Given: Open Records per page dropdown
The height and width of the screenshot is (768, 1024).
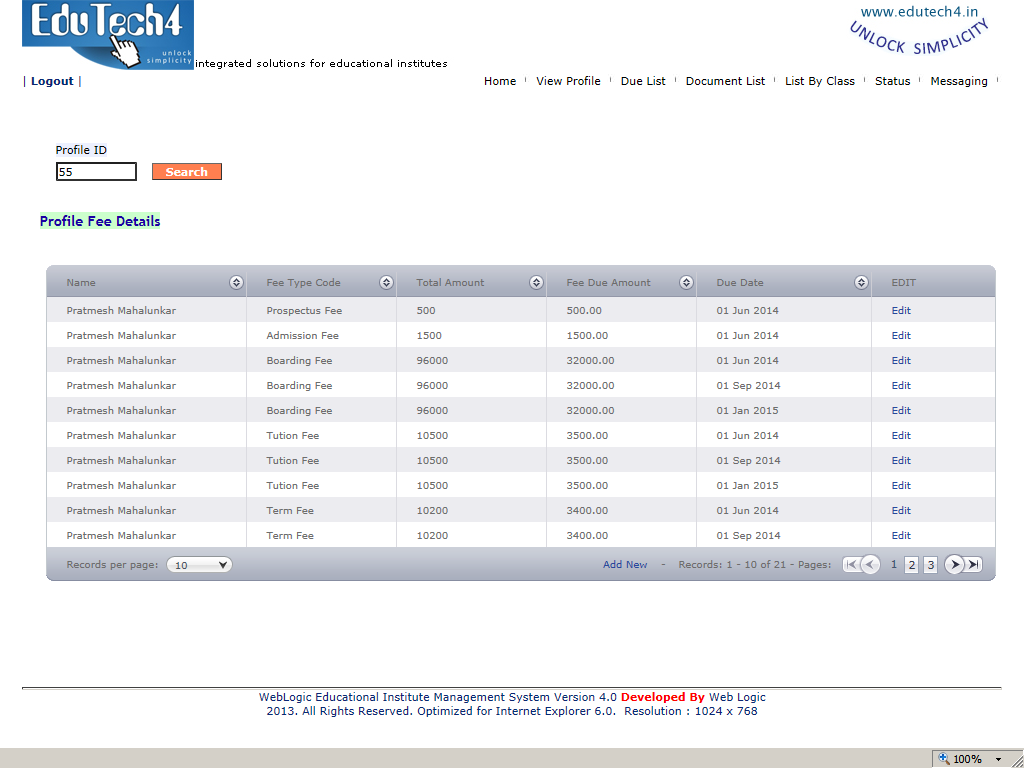Looking at the screenshot, I should coord(199,565).
